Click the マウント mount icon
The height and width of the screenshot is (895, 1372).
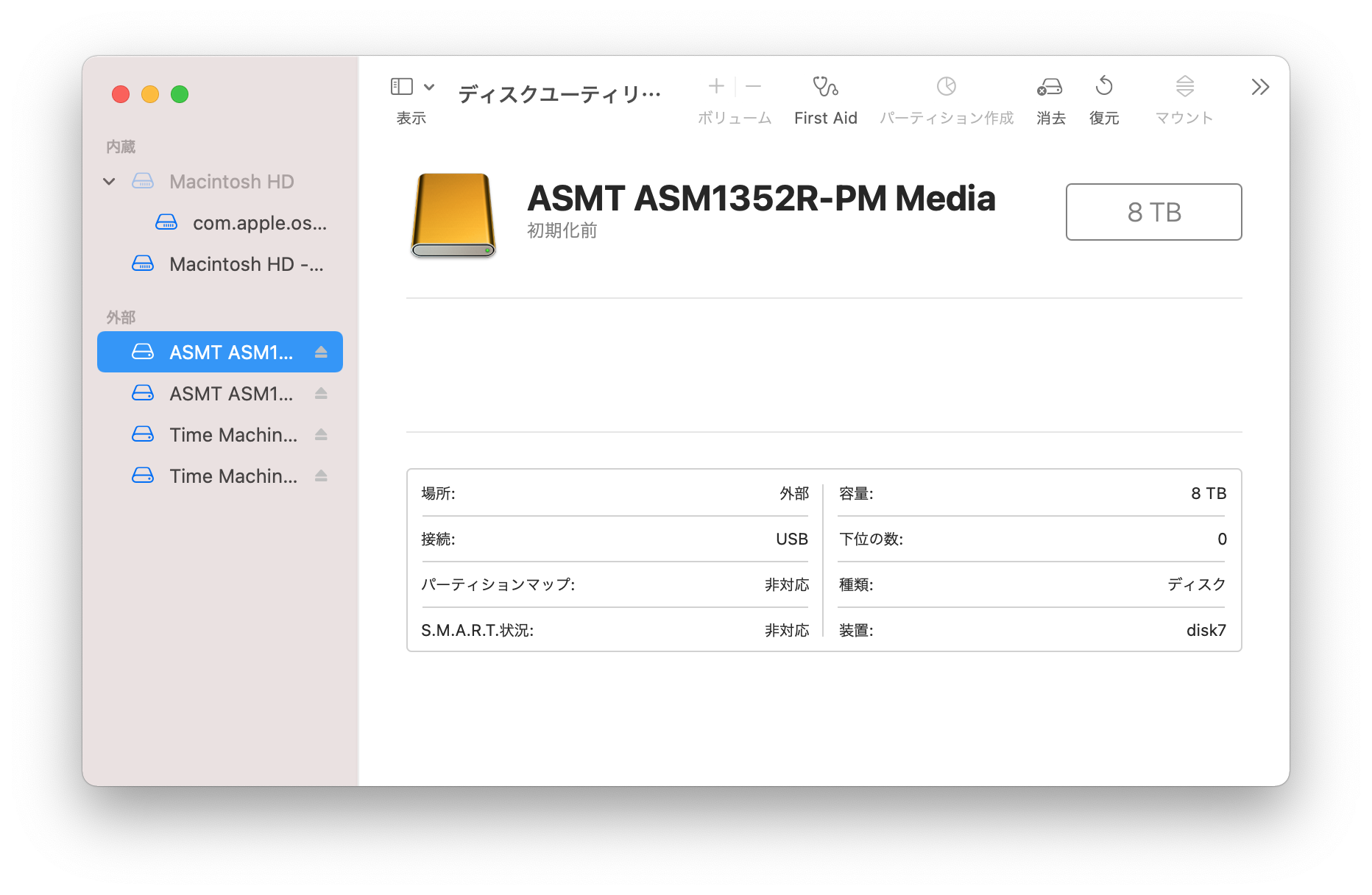click(x=1184, y=86)
